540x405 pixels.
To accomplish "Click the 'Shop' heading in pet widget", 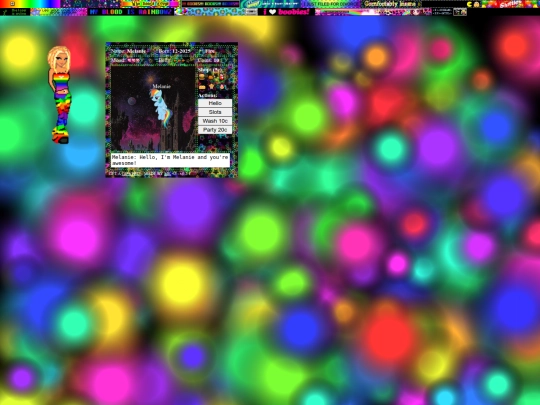I will pyautogui.click(x=209, y=70).
